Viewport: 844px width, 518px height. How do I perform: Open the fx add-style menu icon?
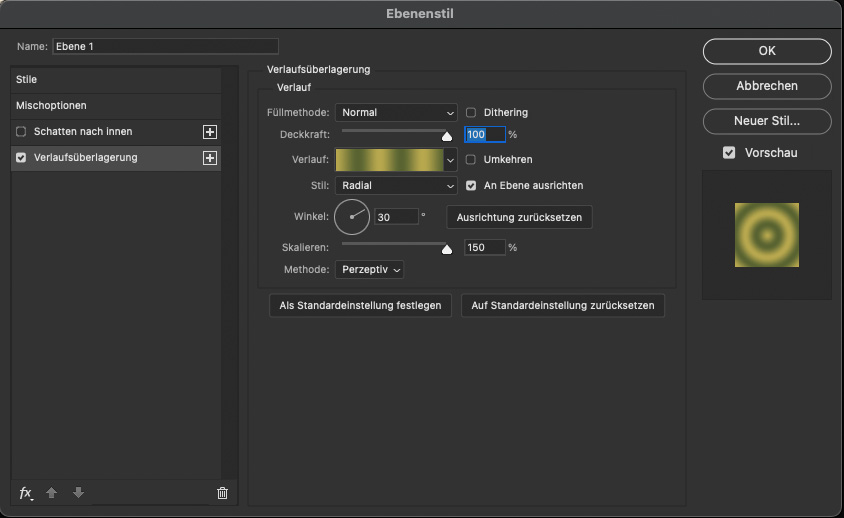click(x=26, y=493)
